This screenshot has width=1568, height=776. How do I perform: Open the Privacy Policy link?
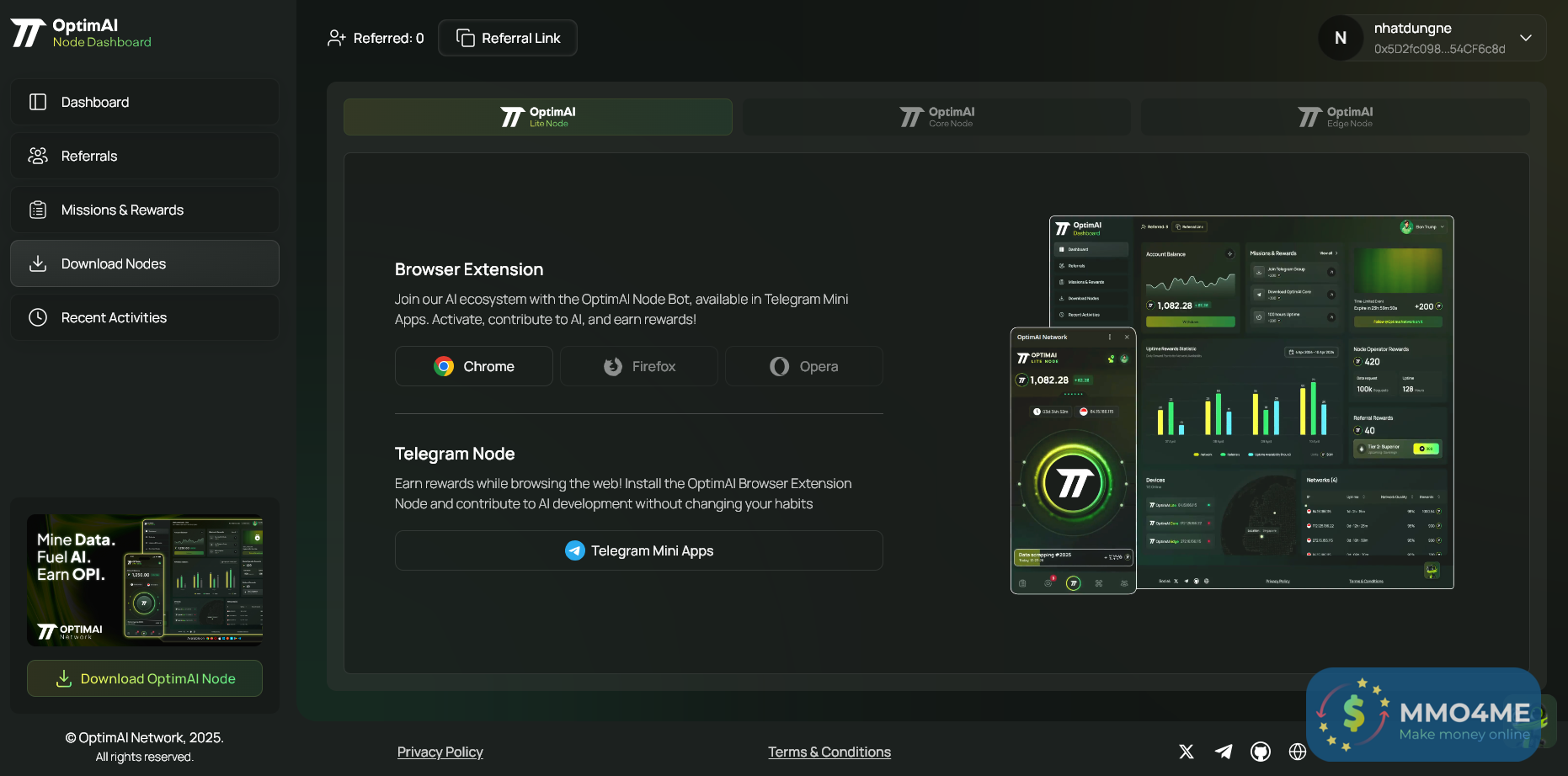pos(440,752)
